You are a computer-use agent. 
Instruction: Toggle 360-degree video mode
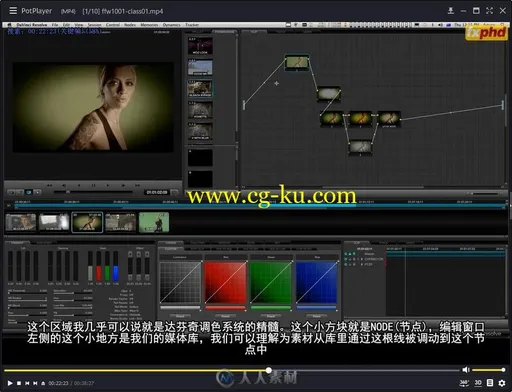point(464,383)
